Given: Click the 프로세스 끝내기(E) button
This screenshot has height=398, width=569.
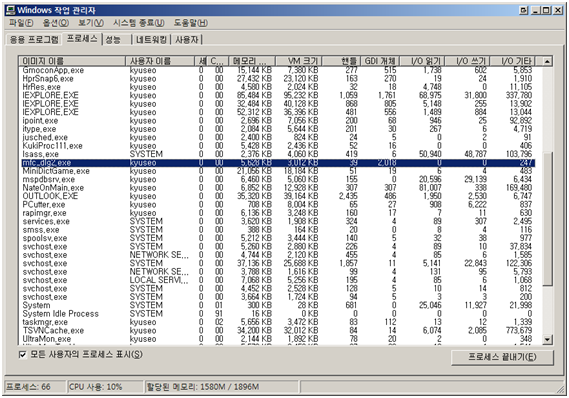Looking at the screenshot, I should (502, 357).
